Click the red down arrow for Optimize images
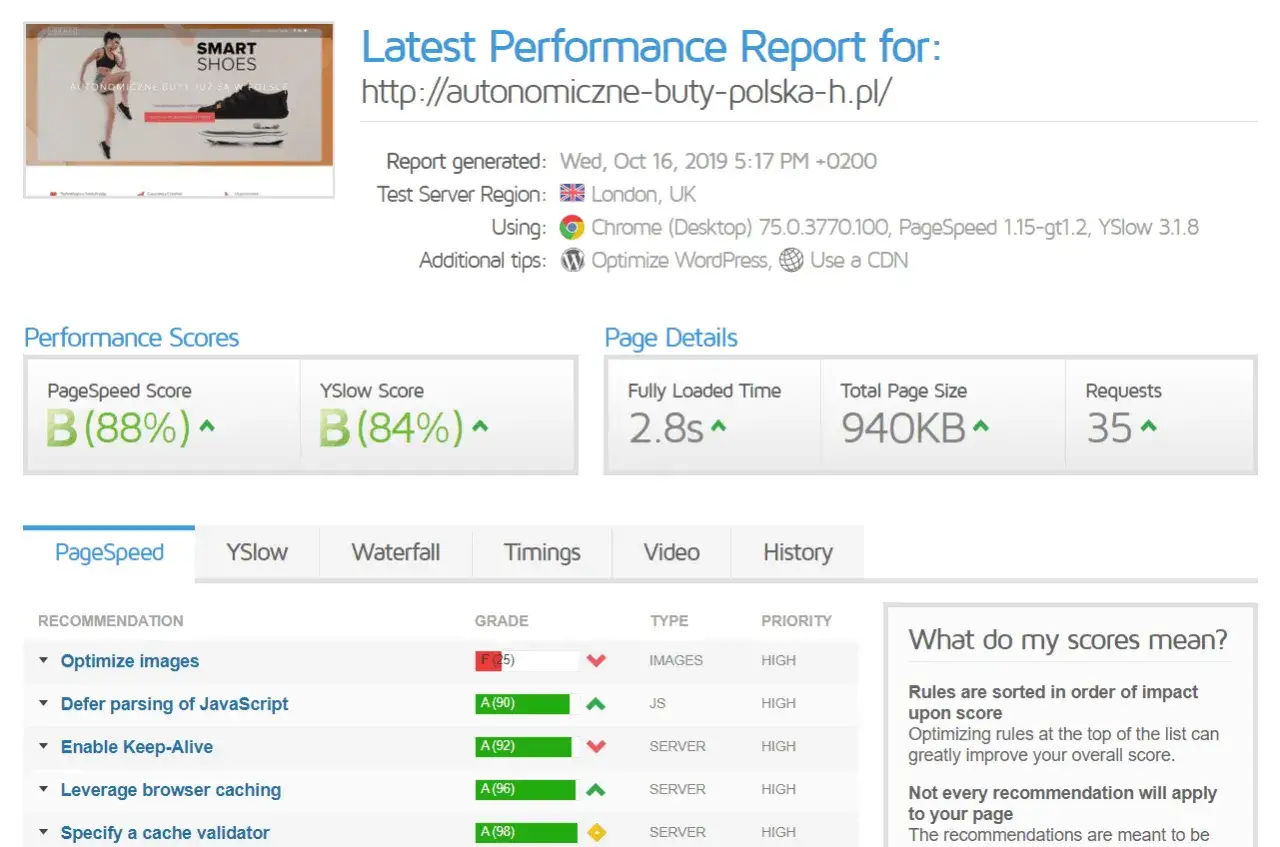Image resolution: width=1280 pixels, height=847 pixels. coord(597,661)
